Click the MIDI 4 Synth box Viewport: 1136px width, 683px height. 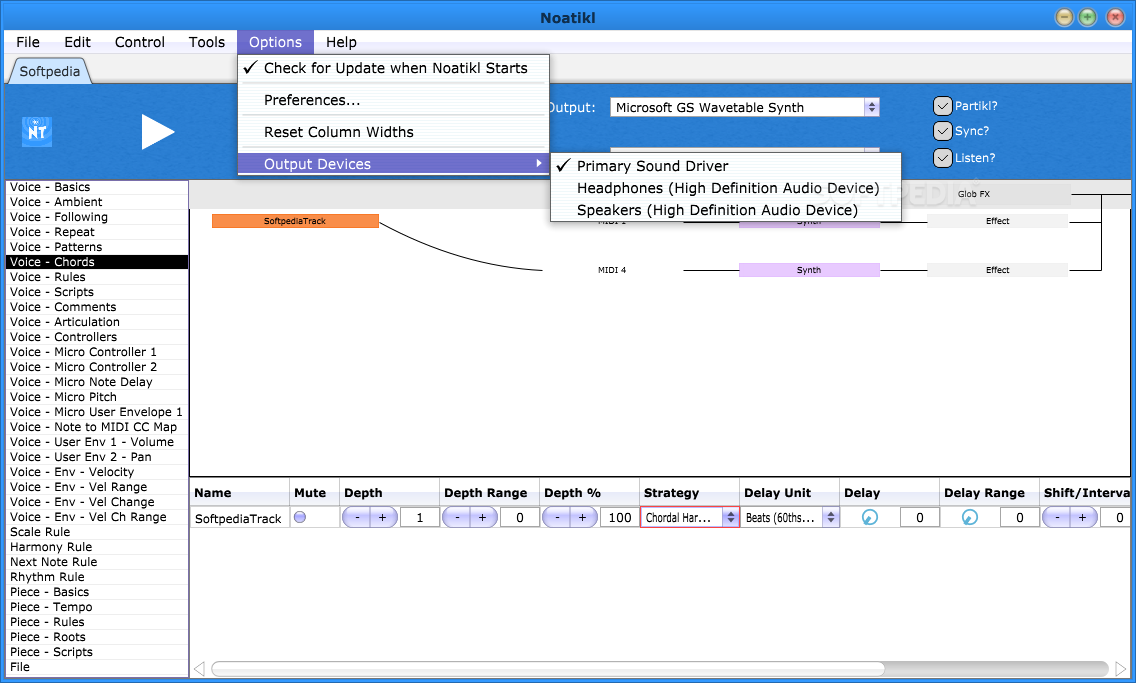(809, 270)
